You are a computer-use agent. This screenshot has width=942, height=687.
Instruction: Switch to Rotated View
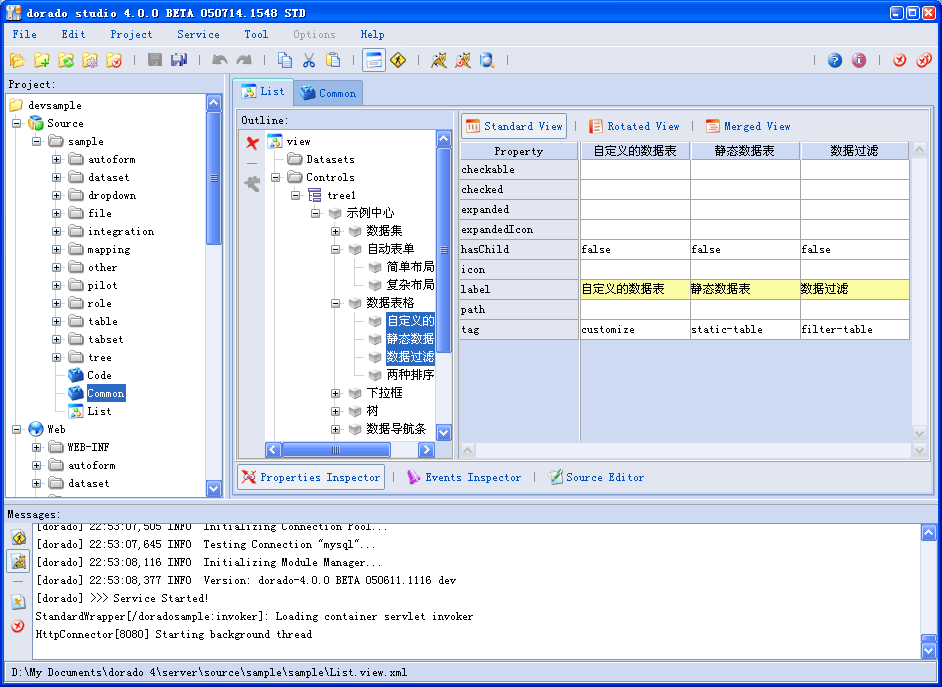(x=634, y=126)
